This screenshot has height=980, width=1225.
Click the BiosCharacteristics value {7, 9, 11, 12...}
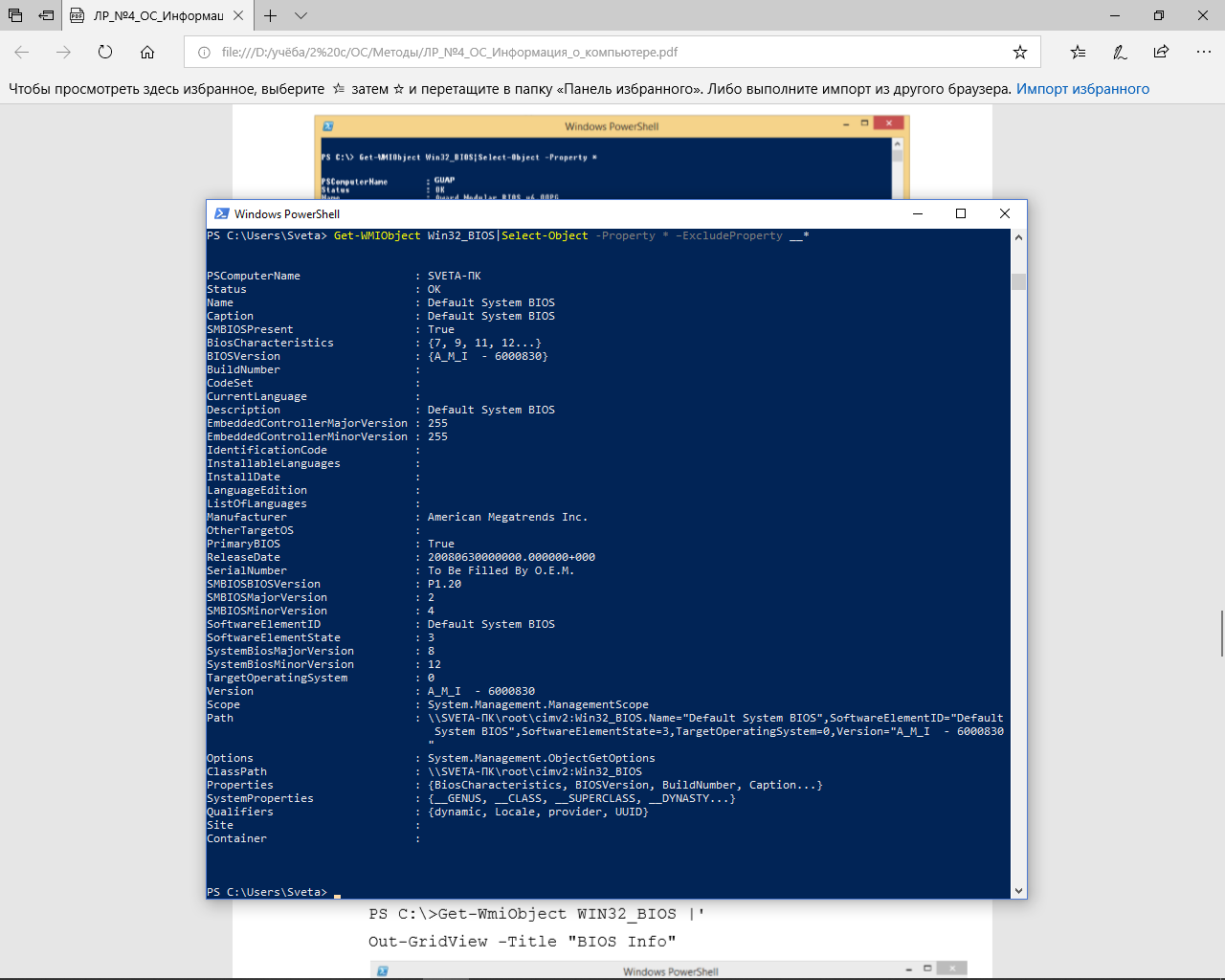click(484, 343)
